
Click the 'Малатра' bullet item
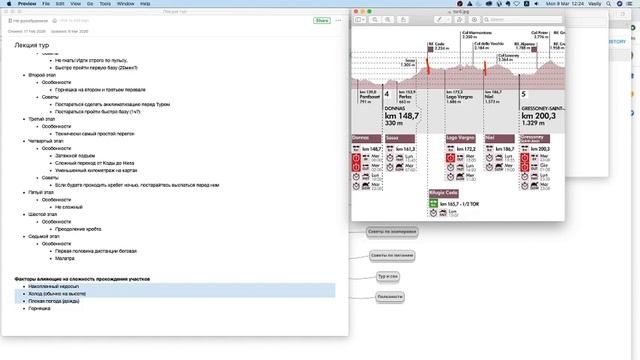(x=64, y=258)
